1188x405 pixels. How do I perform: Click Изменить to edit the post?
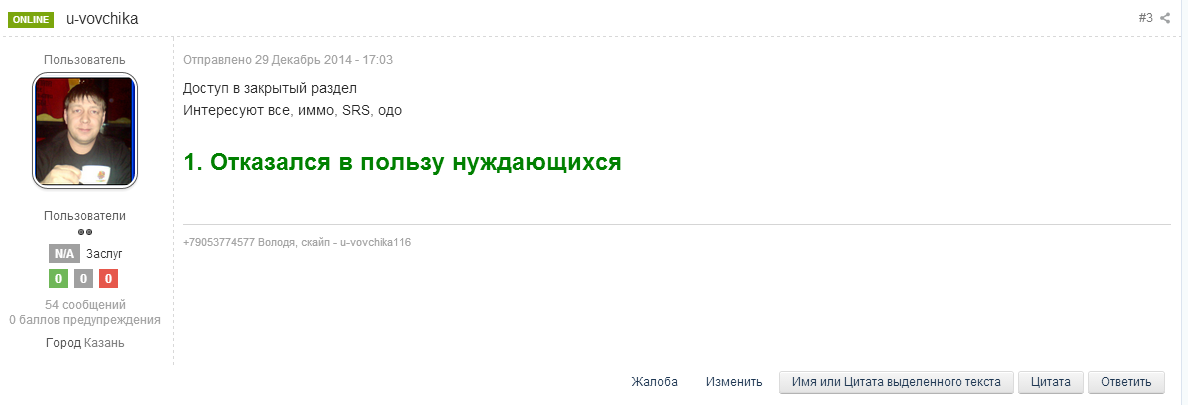(734, 382)
